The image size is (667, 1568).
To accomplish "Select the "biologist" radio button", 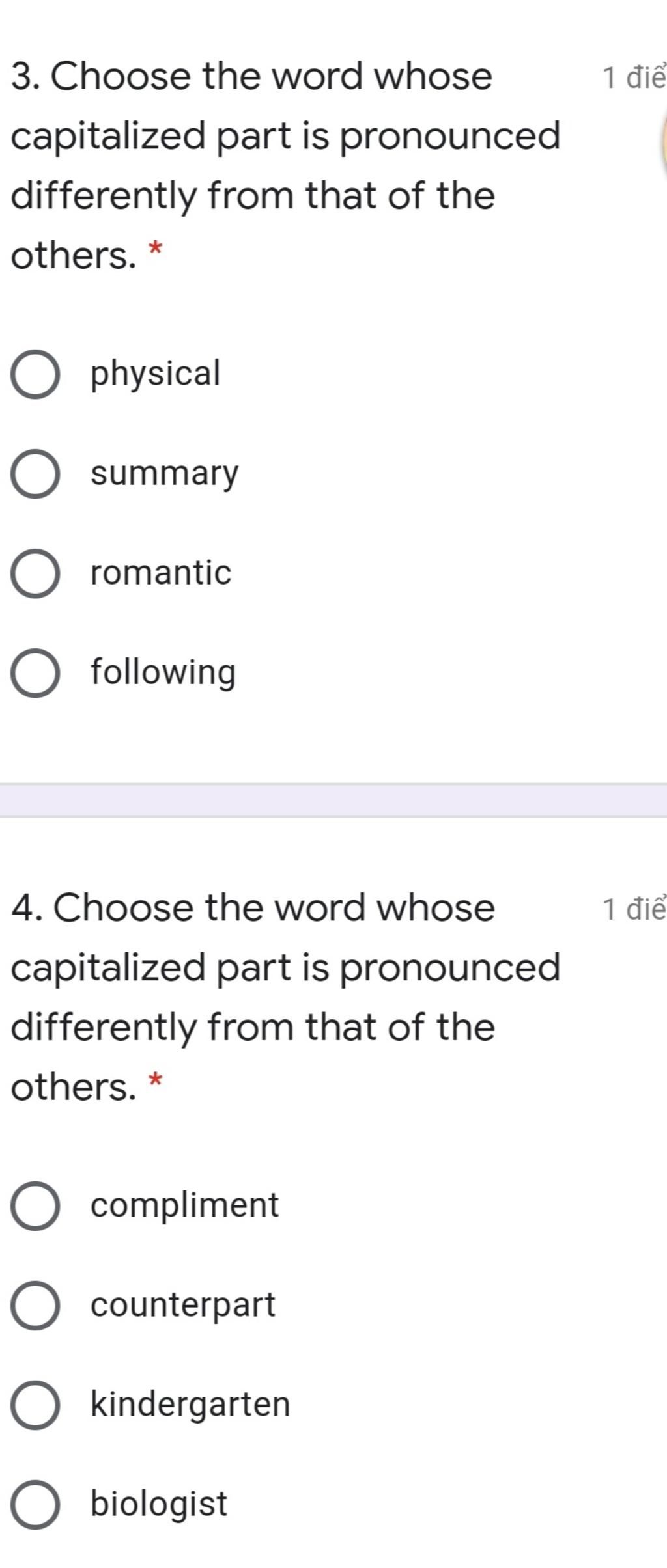I will [x=35, y=1505].
